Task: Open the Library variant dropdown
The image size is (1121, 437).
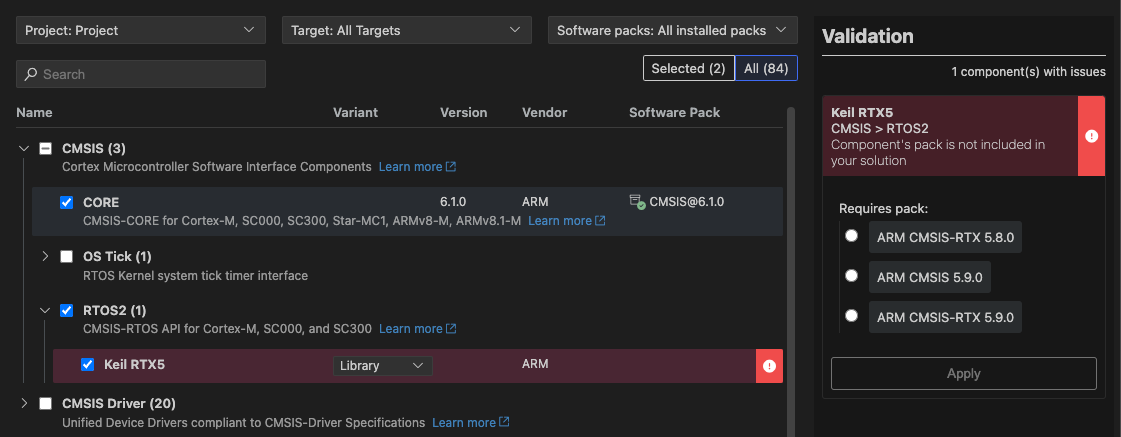Action: point(382,365)
